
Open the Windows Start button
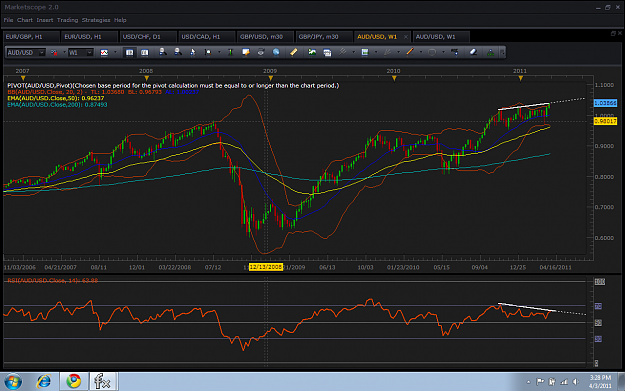(13, 381)
